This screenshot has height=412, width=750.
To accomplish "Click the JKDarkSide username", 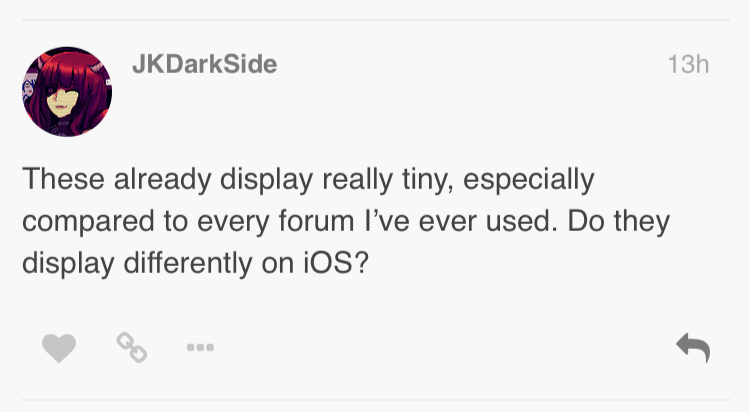I will point(204,64).
